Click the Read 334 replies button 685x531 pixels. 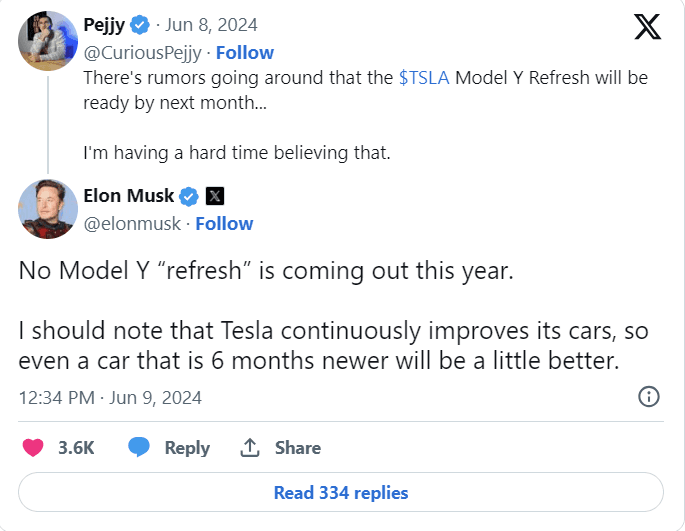pos(341,492)
